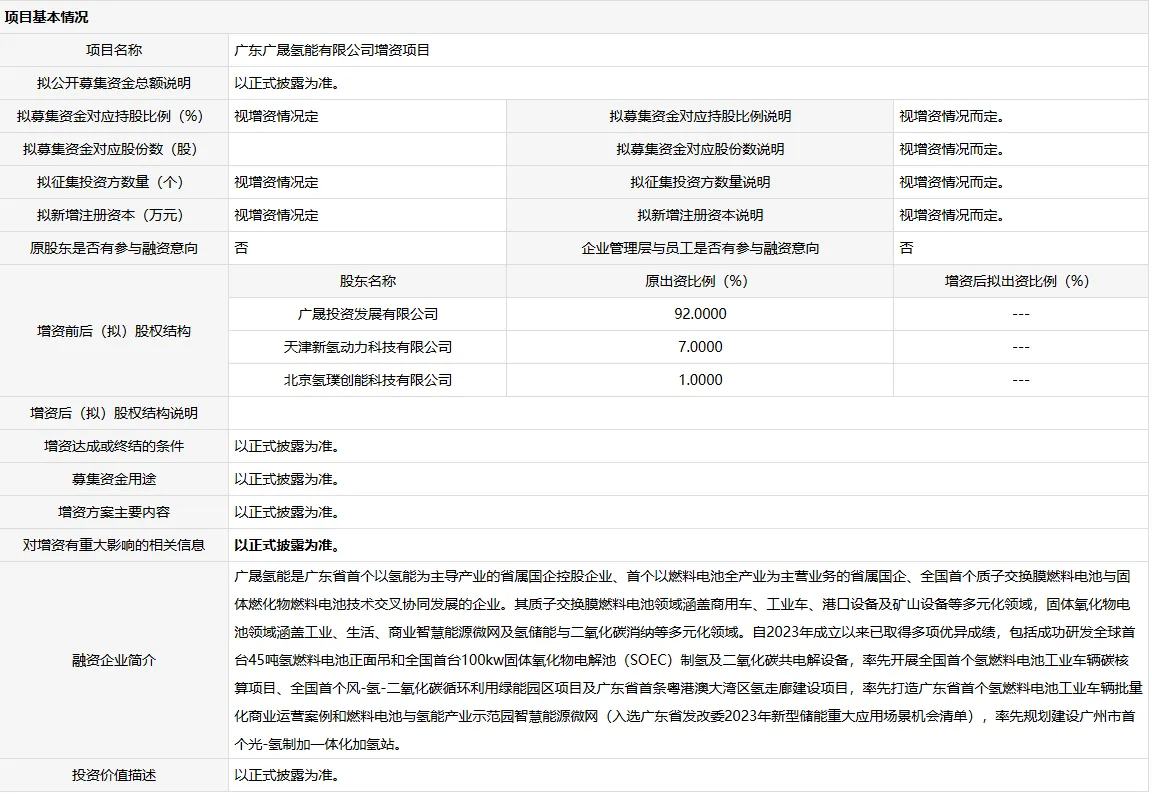Select the 拟募集资金对应持股比例说明 label
Screen dimensions: 1152x794
pyautogui.click(x=700, y=116)
